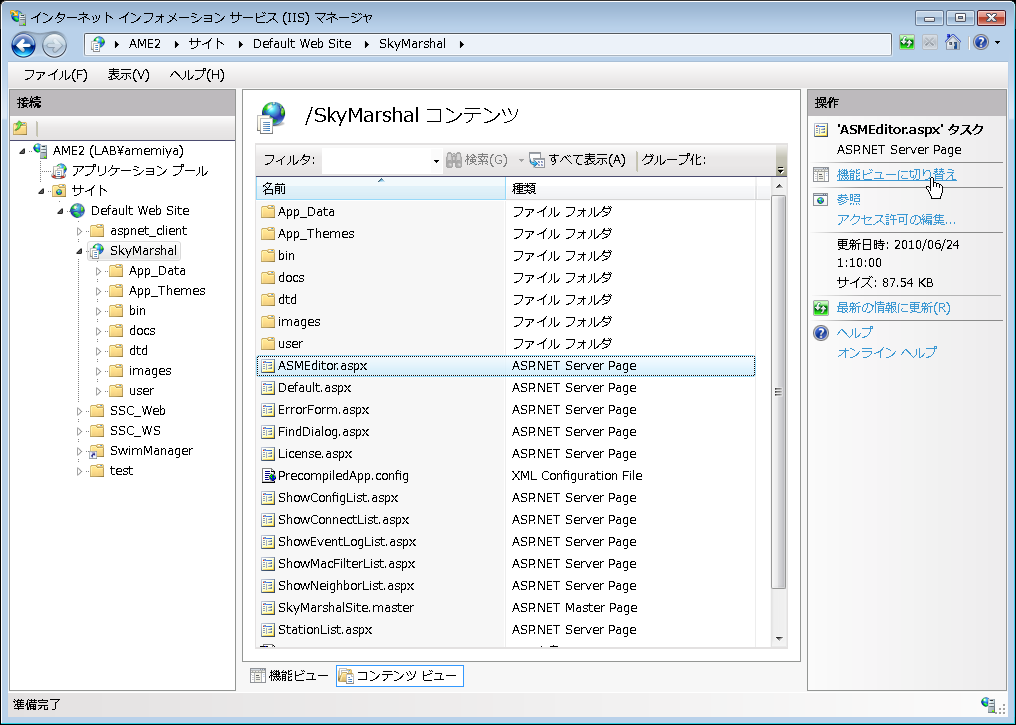Select the test node in the tree

tap(121, 471)
